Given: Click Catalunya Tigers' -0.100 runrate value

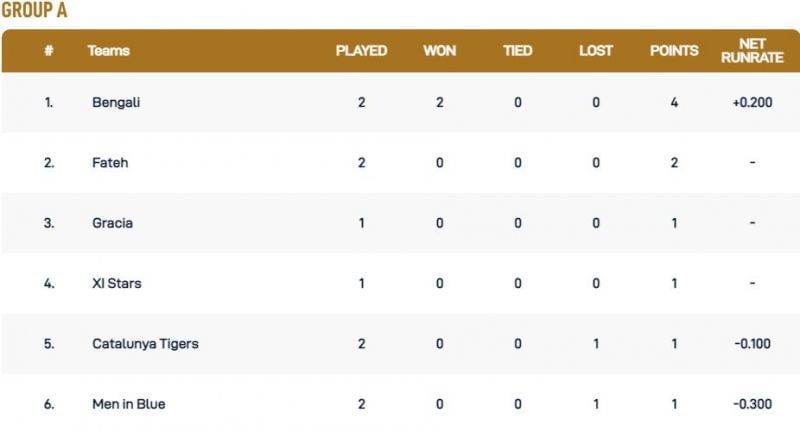Looking at the screenshot, I should (752, 344).
